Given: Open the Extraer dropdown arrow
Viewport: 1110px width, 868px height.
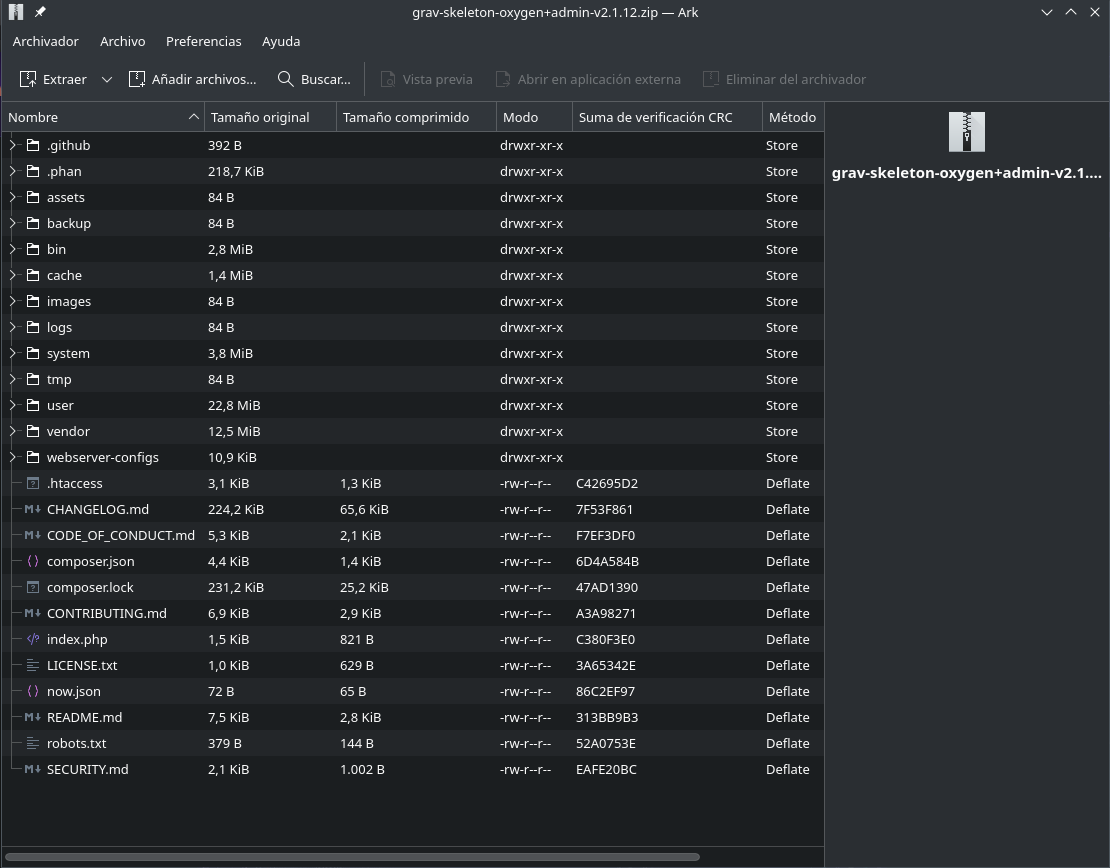Looking at the screenshot, I should [x=107, y=79].
